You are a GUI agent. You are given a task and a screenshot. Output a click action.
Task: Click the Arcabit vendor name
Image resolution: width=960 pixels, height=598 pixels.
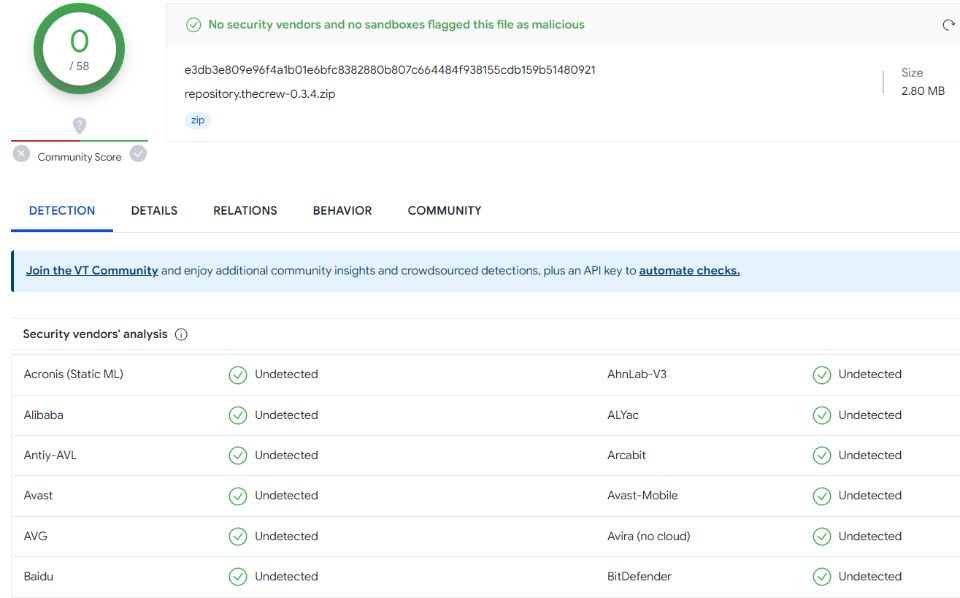click(626, 455)
